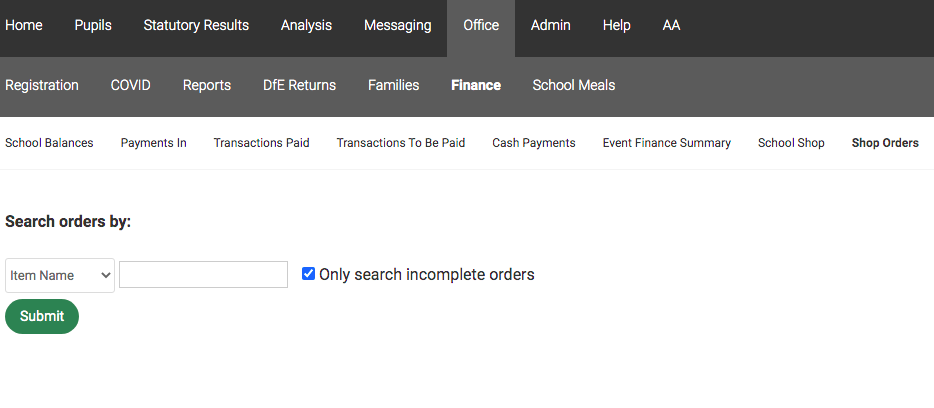Select the Analysis menu item
The image size is (934, 408).
pos(306,25)
